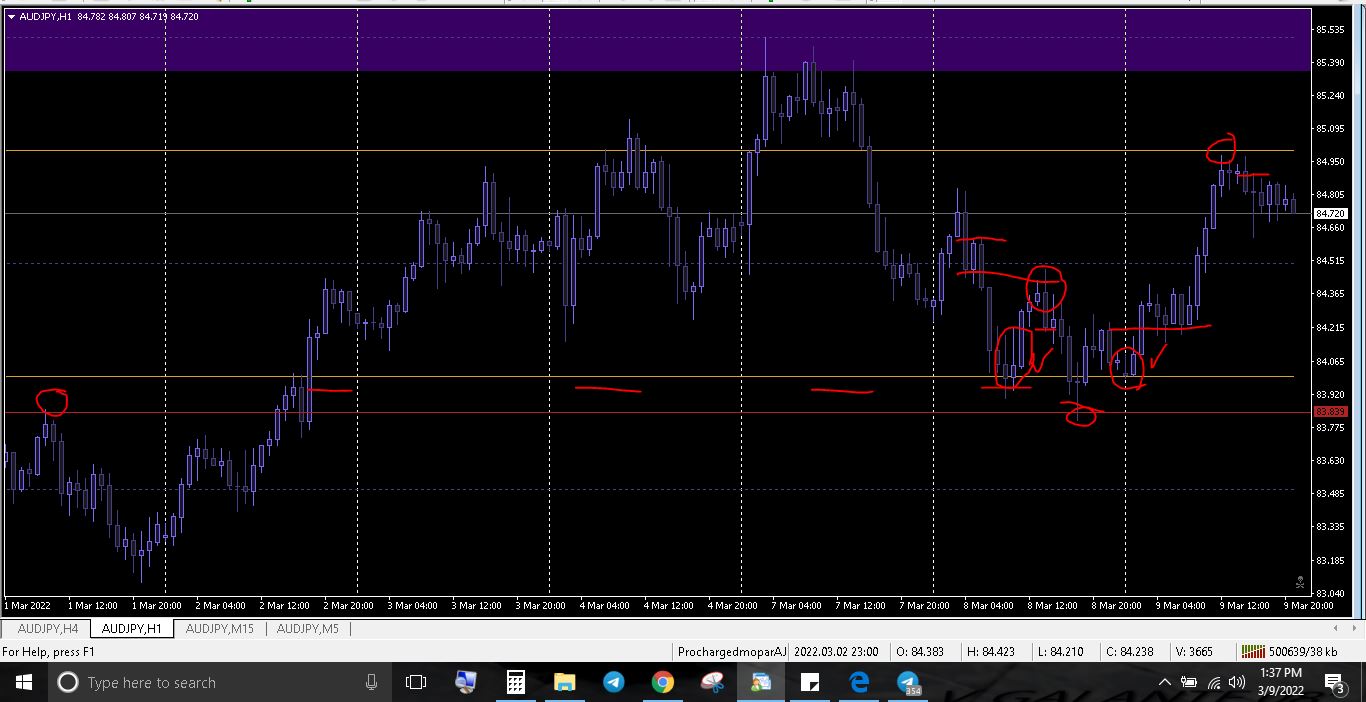Click the '9 Mar 12:00' label on the time axis
Viewport: 1366px width, 702px height.
(x=1244, y=605)
